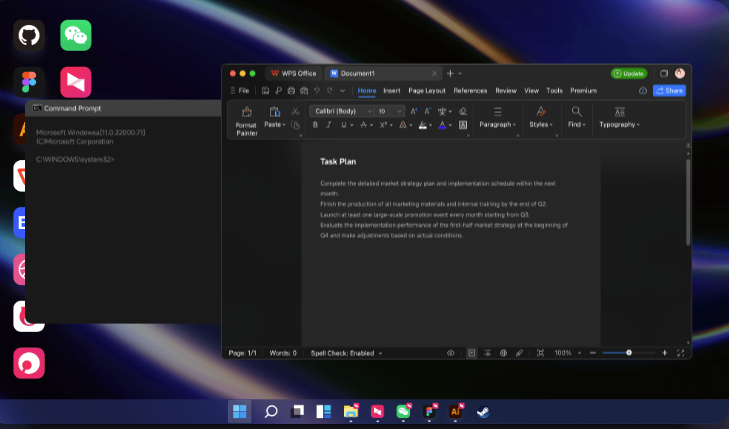Screen dimensions: 729x429
Task: Click the Export to PDF icon
Action: pos(278,91)
